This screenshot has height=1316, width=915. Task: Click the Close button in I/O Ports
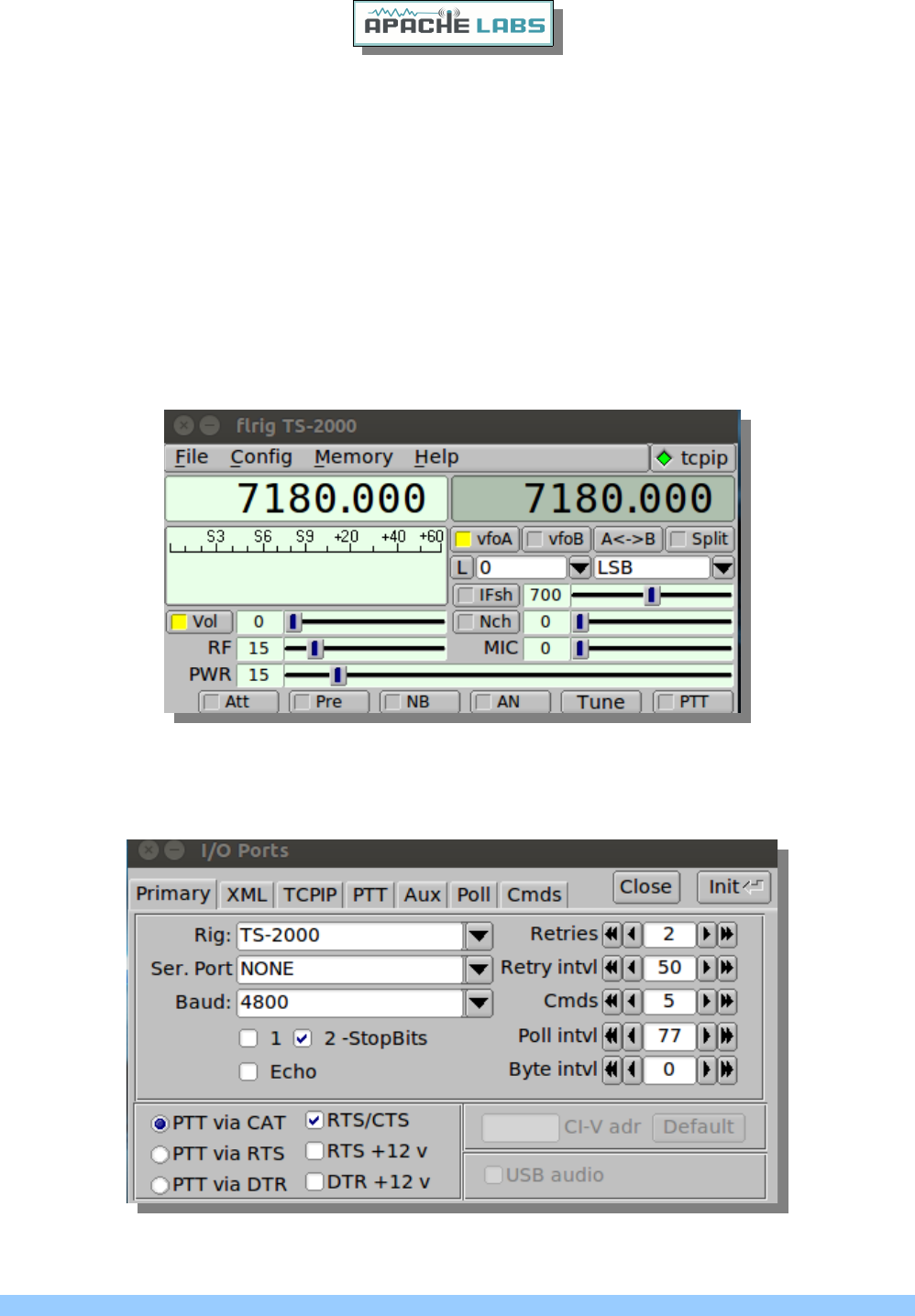pyautogui.click(x=646, y=887)
